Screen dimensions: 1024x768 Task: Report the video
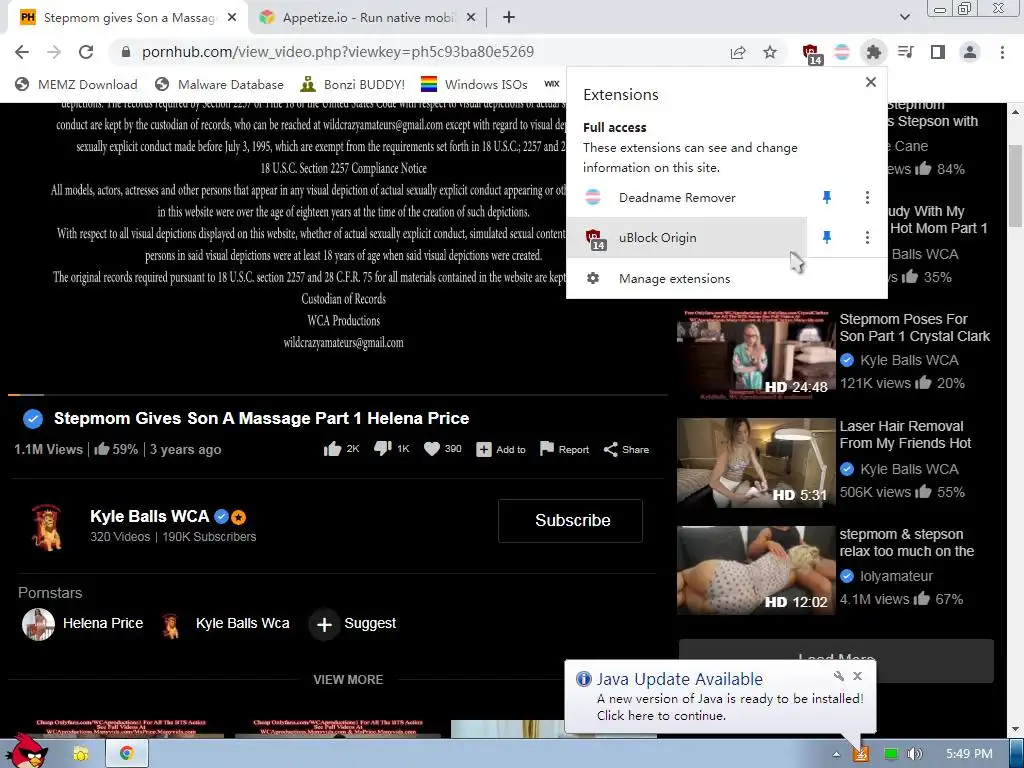pos(564,449)
